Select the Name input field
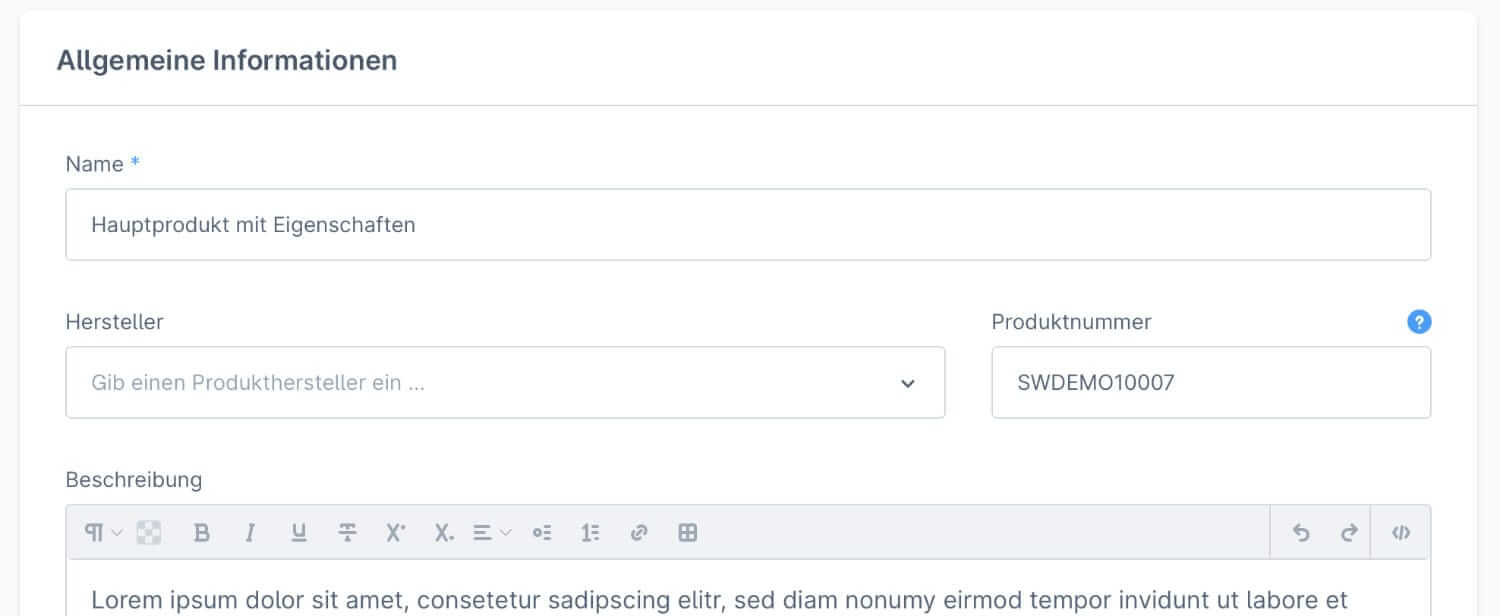The image size is (1500, 616). point(748,224)
